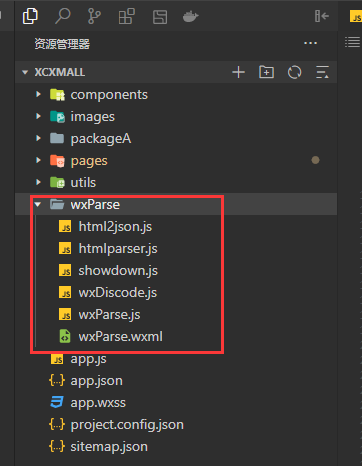
Task: Click the pages folder icon
Action: (x=57, y=161)
